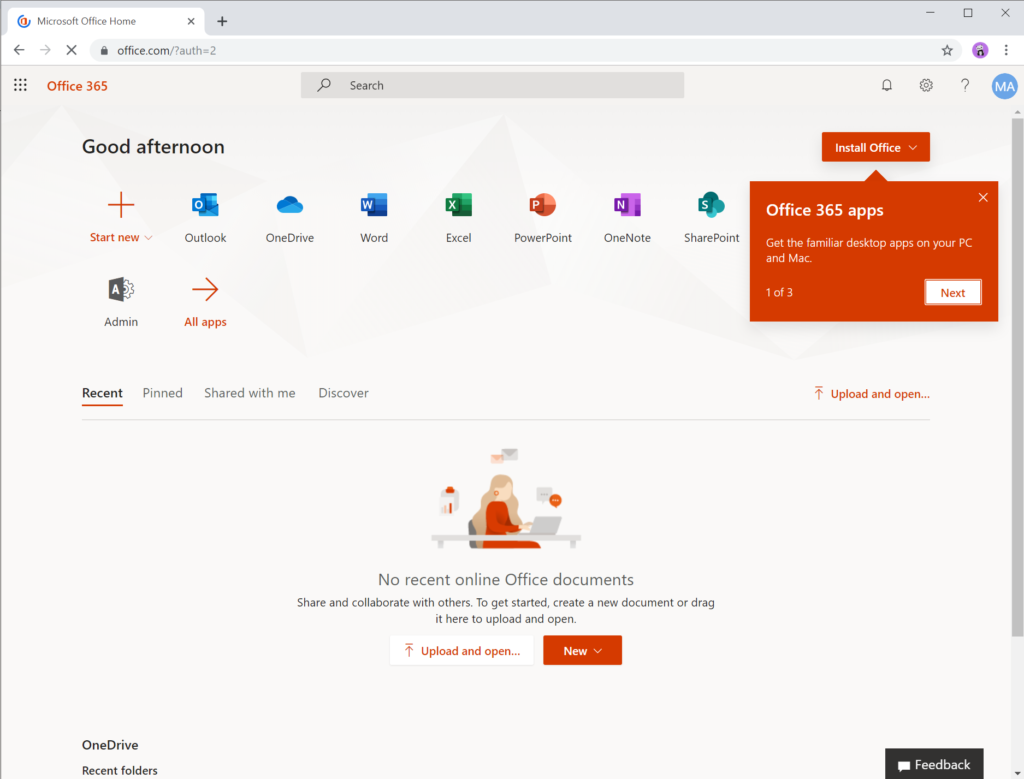Open the New document dropdown
This screenshot has width=1024, height=779.
coord(582,650)
